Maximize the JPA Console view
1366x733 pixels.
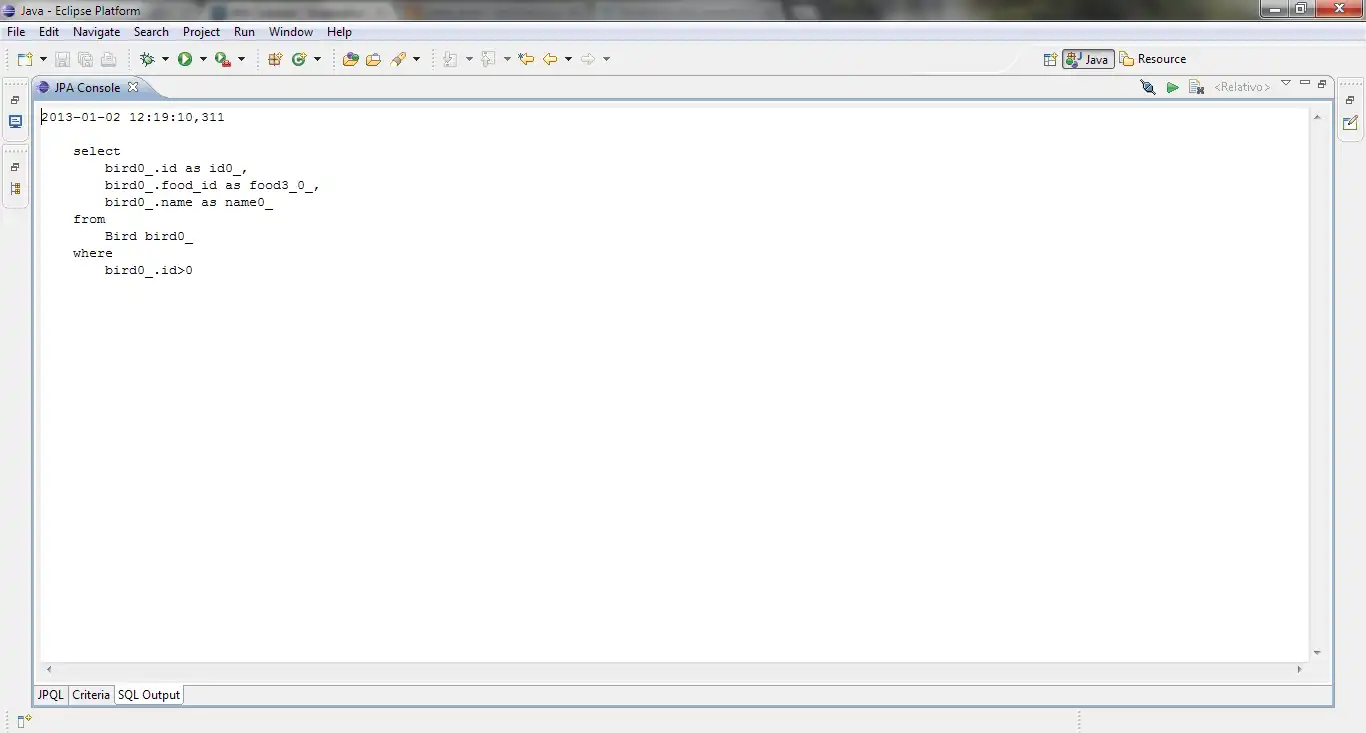(x=1322, y=84)
